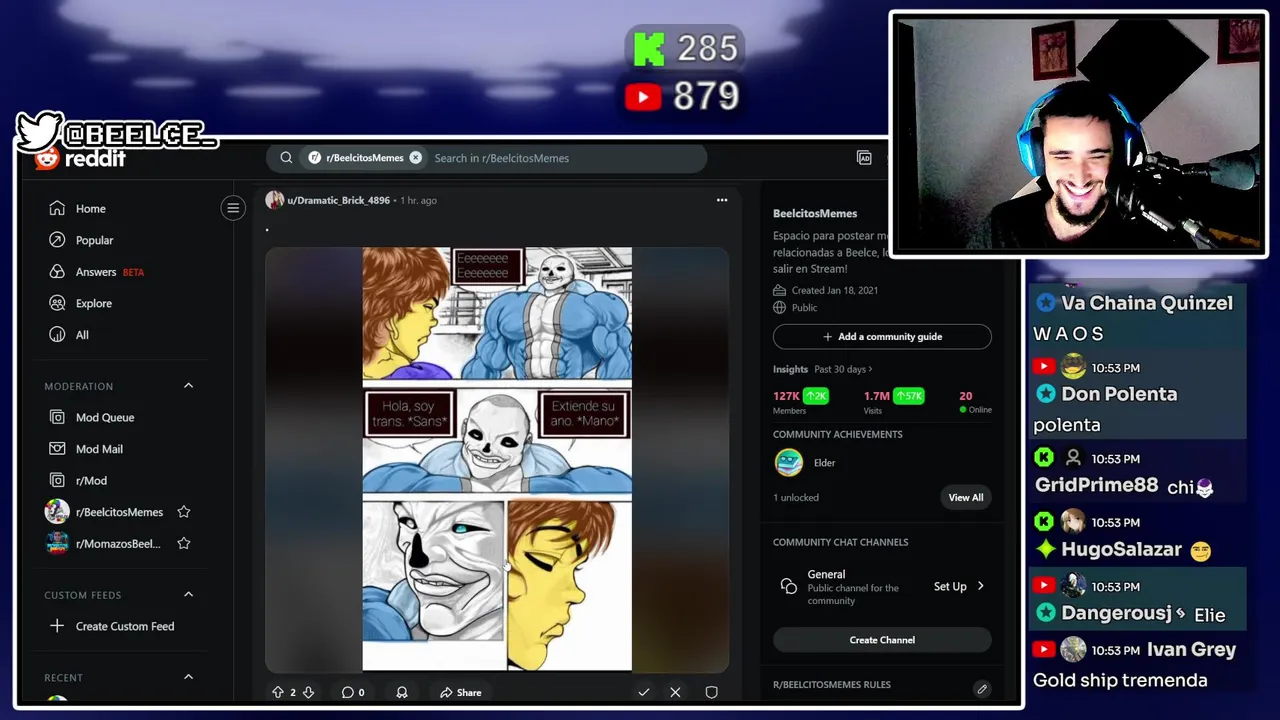Create a custom feed

pyautogui.click(x=125, y=626)
